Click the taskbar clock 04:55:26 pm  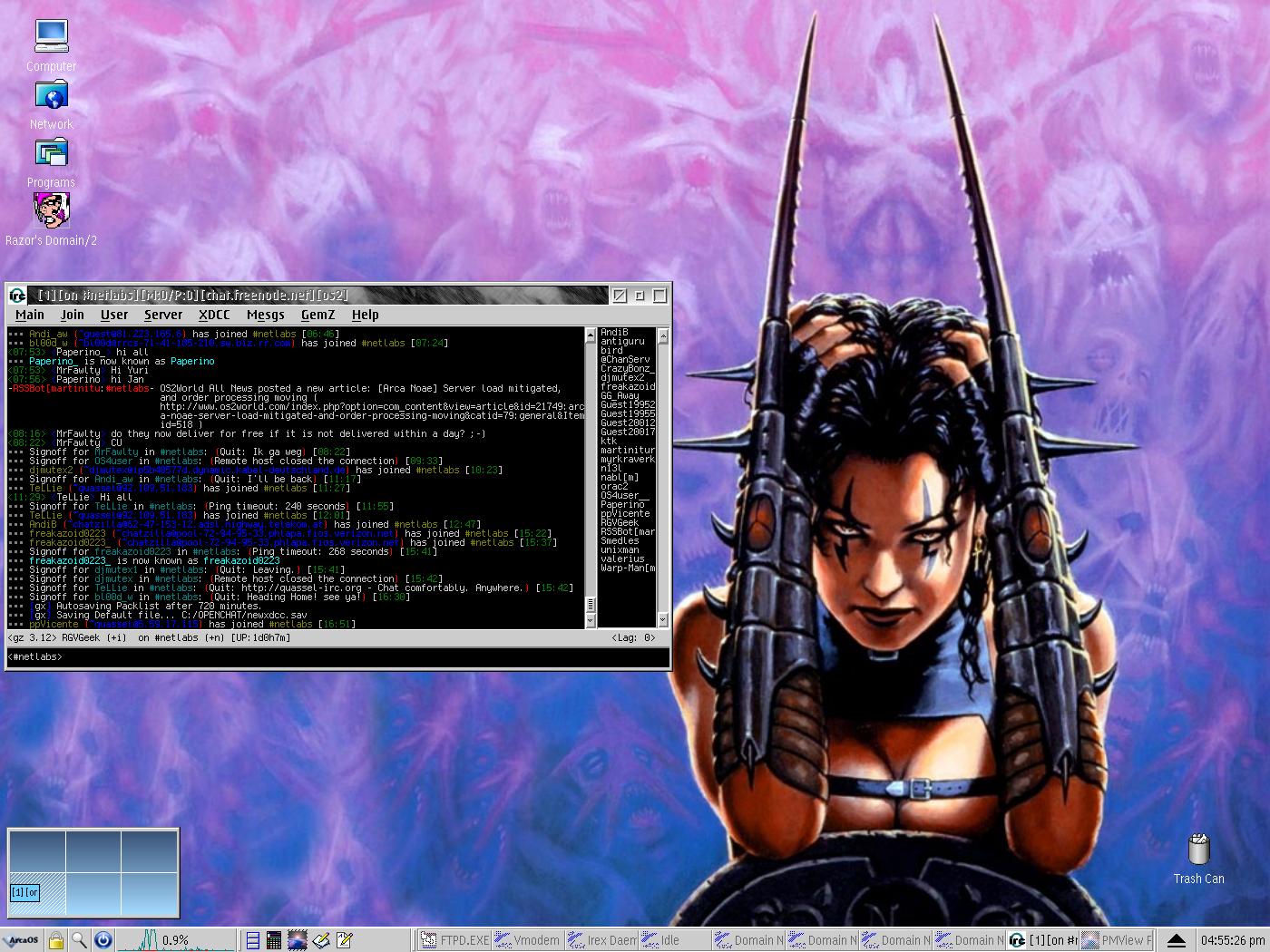pyautogui.click(x=1232, y=940)
